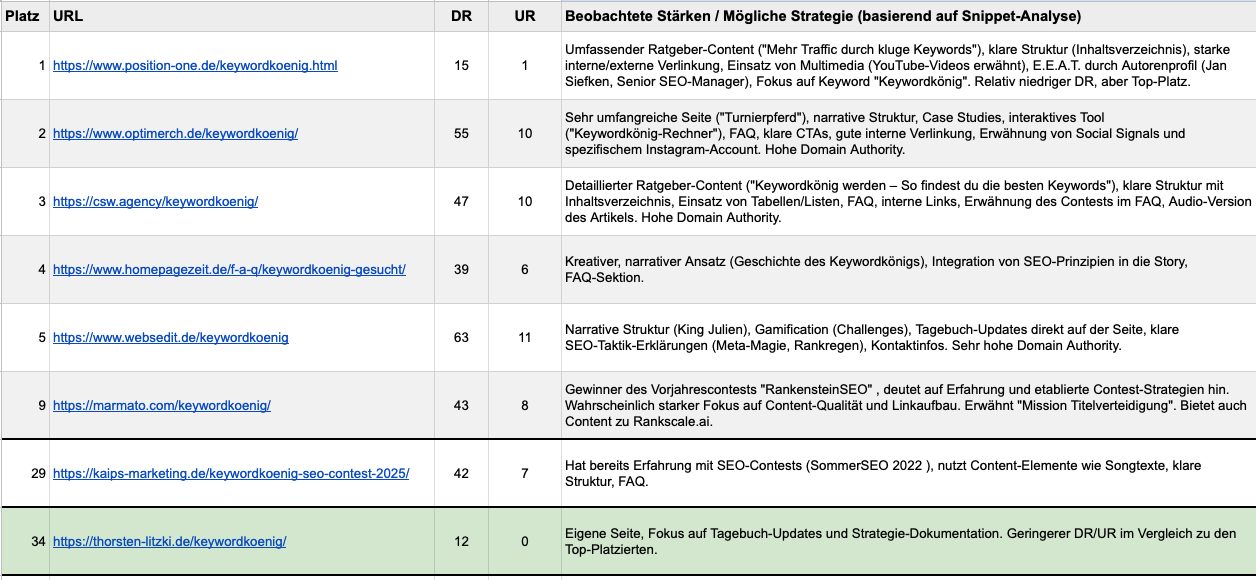The image size is (1256, 580).
Task: Open the position-one.de keywordkoenig link
Action: pyautogui.click(x=195, y=66)
